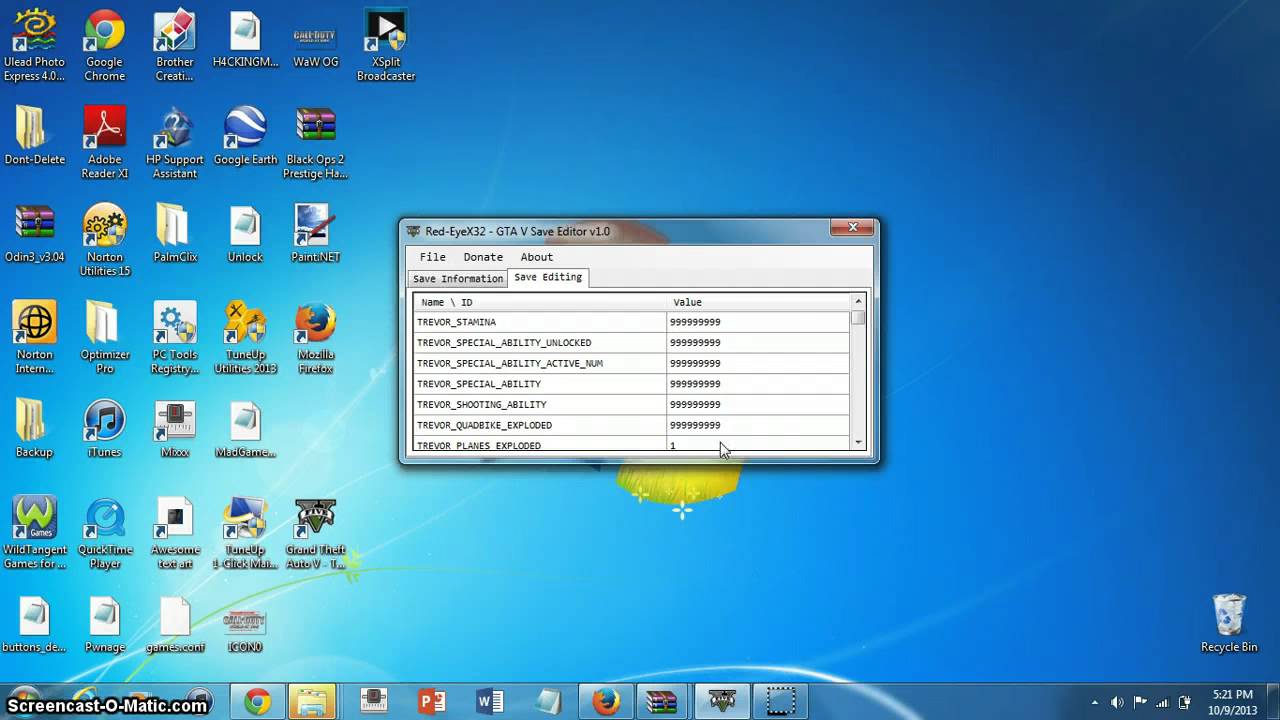Click value cell of TREVOR_SHOOTING_ABILITY
The image size is (1280, 720).
(x=757, y=404)
